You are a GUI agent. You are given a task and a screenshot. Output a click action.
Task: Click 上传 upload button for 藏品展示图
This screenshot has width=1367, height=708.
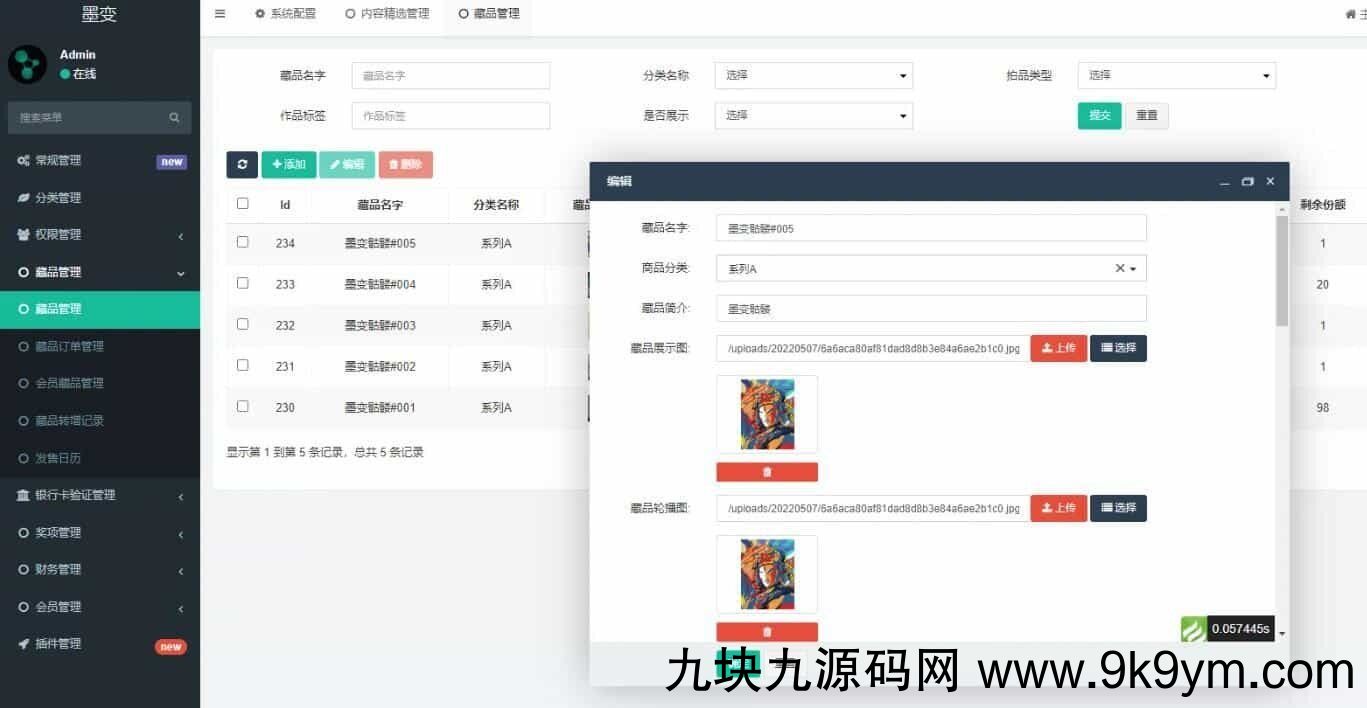point(1058,348)
